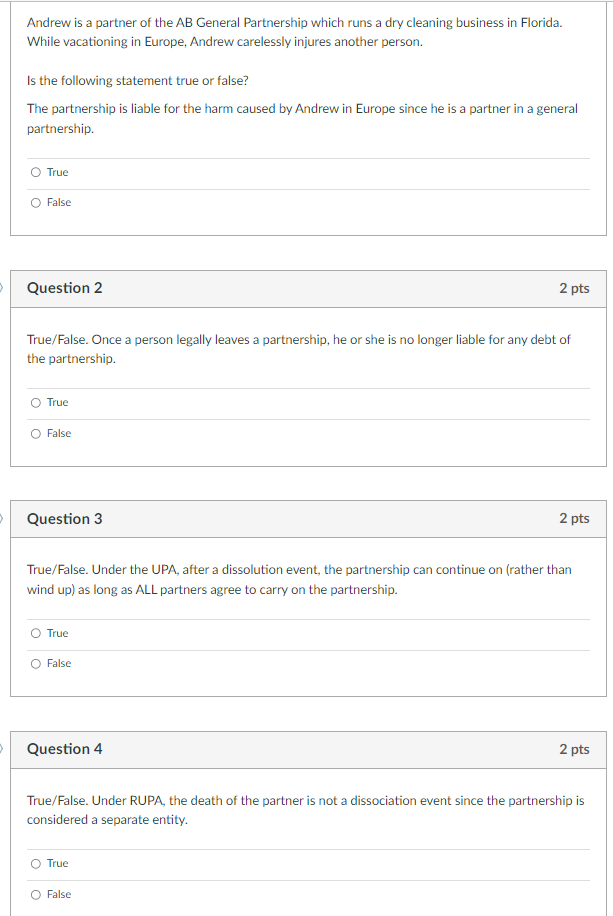Select False for Question 3
Image resolution: width=613 pixels, height=916 pixels.
coord(35,663)
